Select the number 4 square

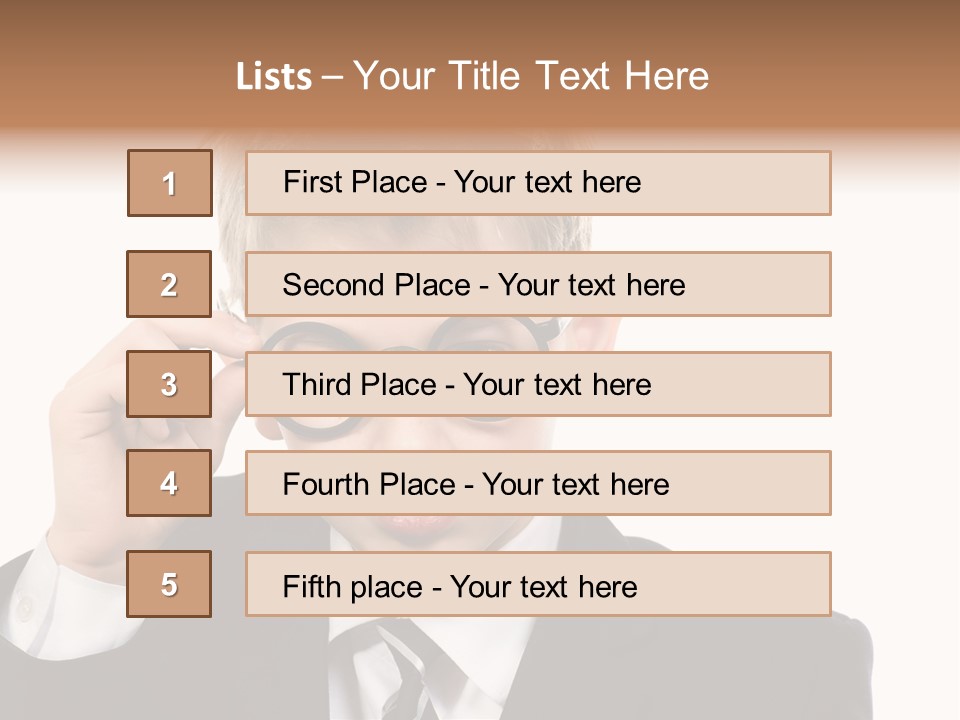169,483
